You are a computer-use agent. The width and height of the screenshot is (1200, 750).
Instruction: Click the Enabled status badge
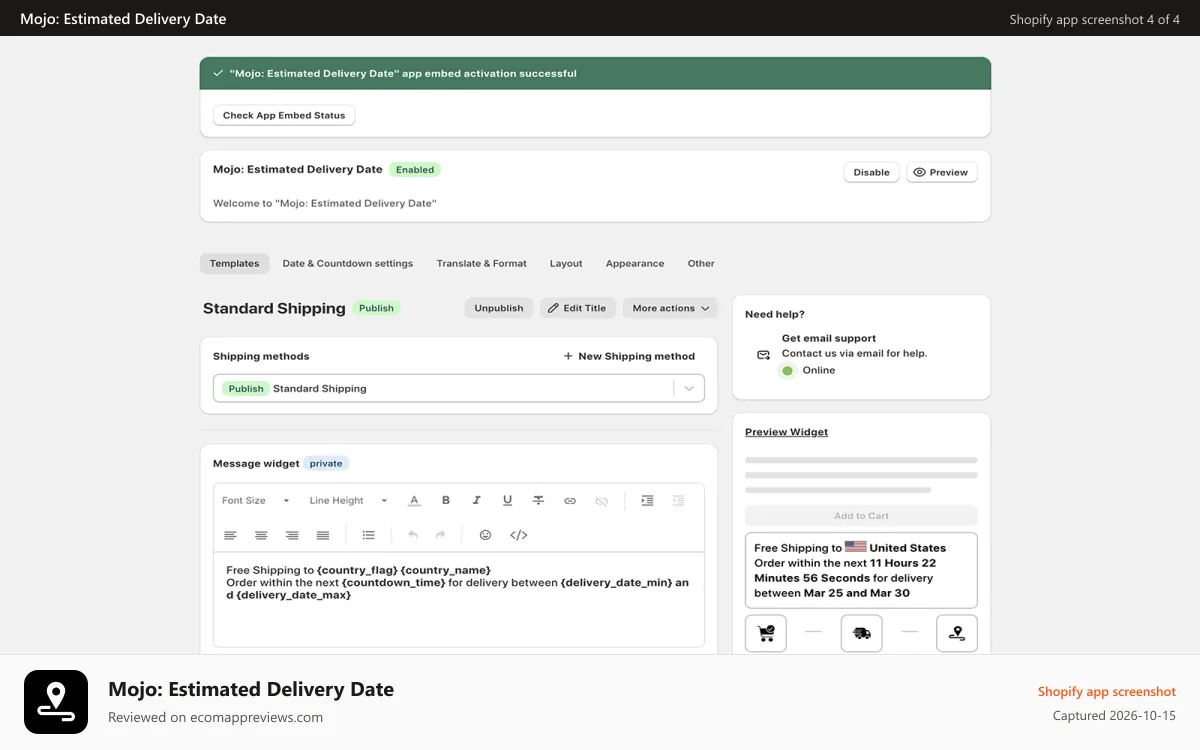pyautogui.click(x=415, y=170)
